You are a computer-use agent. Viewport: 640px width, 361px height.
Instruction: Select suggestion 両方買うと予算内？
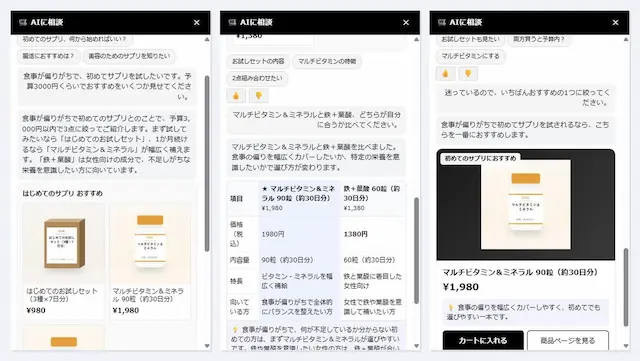coord(539,39)
